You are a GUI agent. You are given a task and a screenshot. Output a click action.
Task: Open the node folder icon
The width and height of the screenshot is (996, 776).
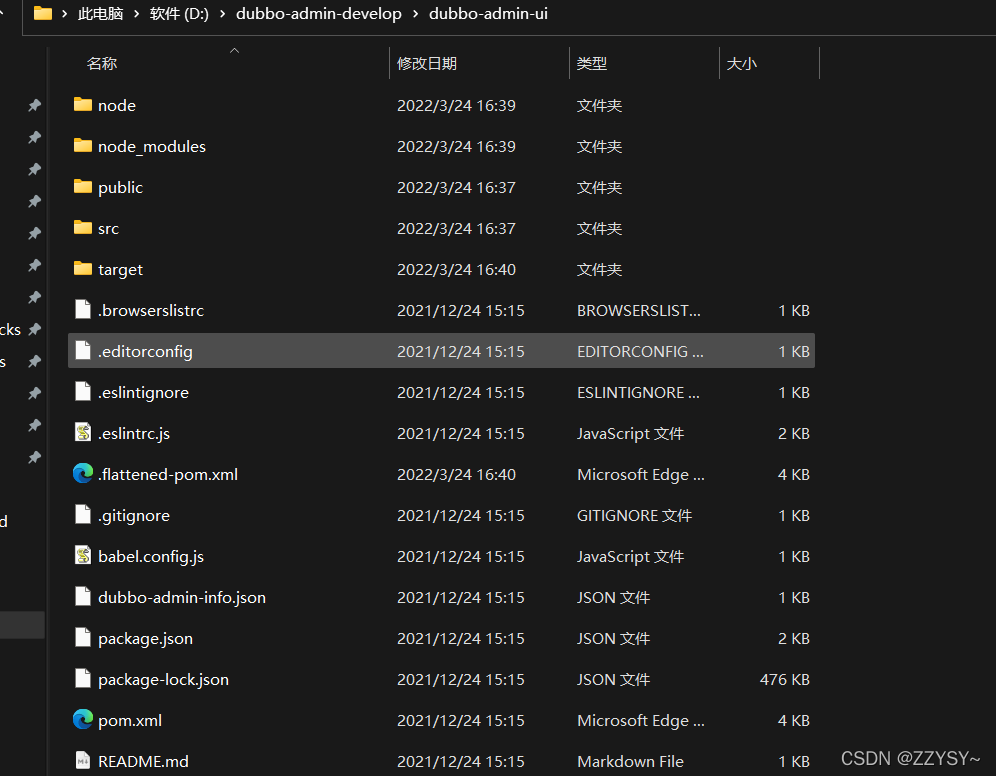coord(83,104)
